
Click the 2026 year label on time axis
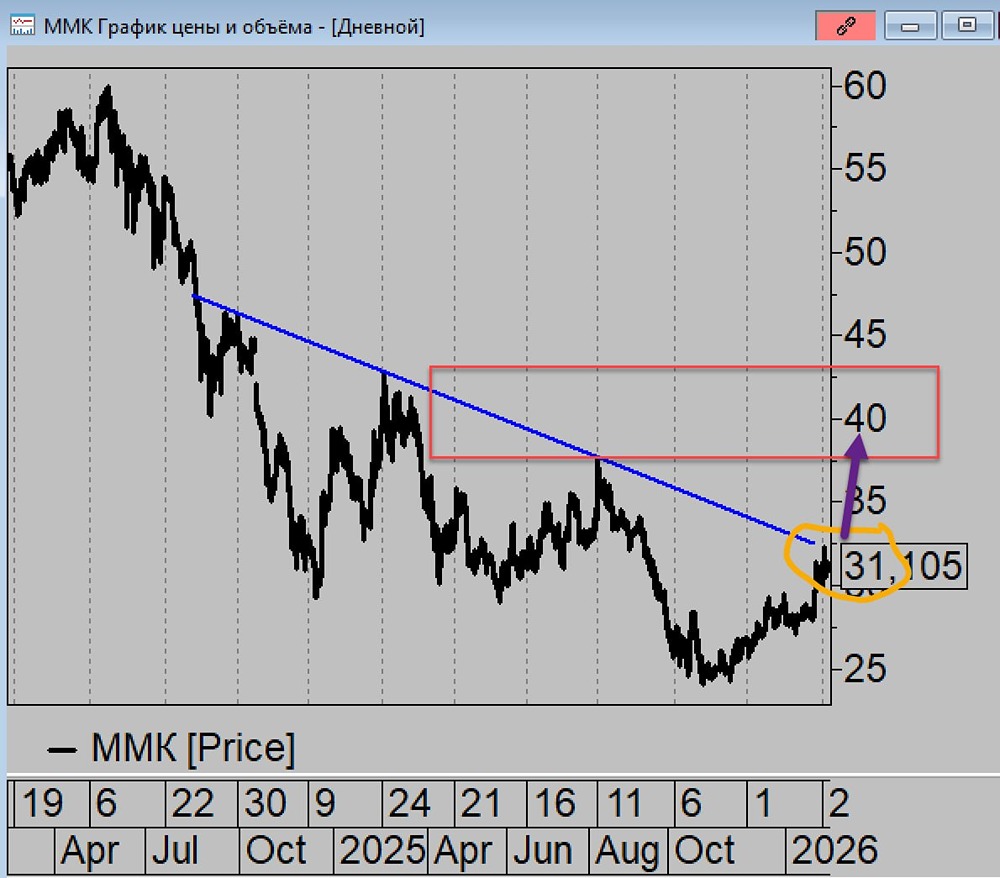[x=834, y=850]
